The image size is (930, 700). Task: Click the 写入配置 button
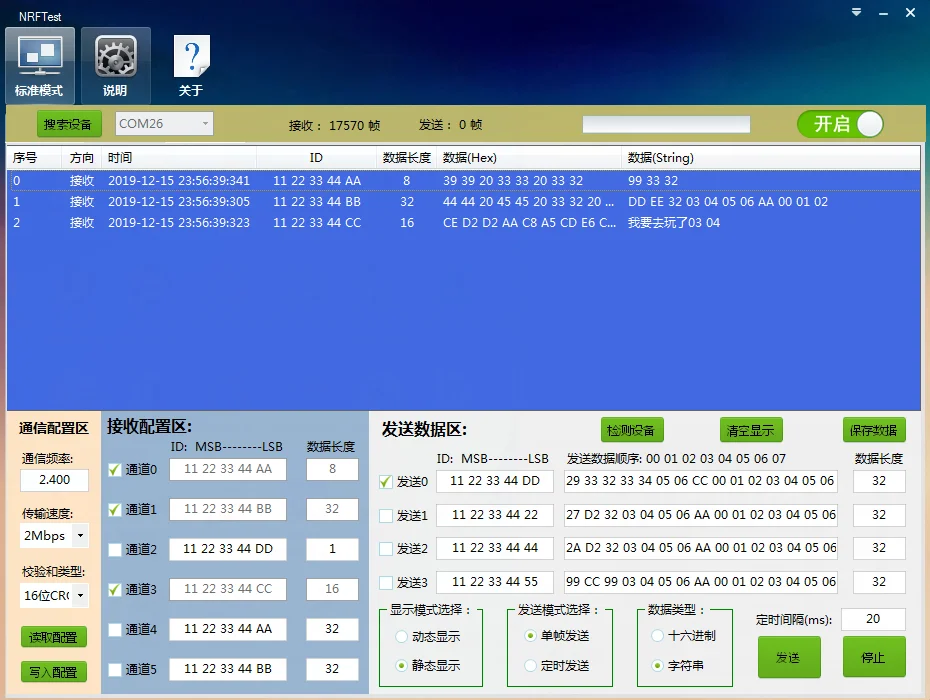pos(53,672)
